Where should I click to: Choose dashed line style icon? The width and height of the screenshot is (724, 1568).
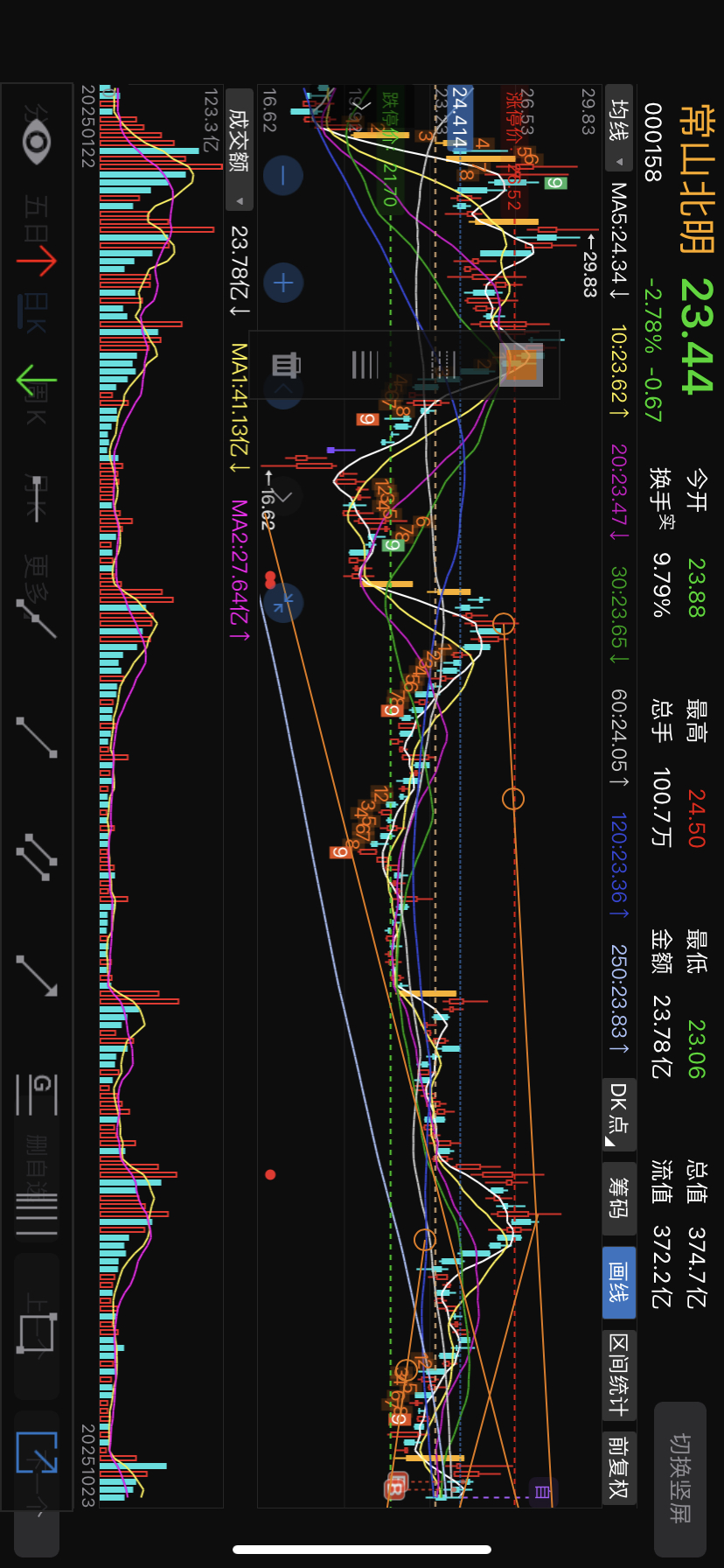click(x=443, y=365)
